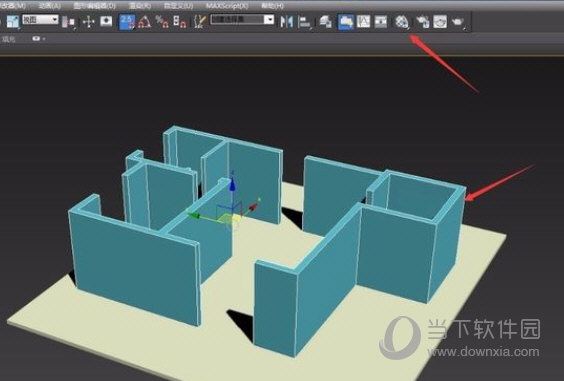Select the 填充 ribbon tab
This screenshot has height=381, width=564.
pos(9,39)
